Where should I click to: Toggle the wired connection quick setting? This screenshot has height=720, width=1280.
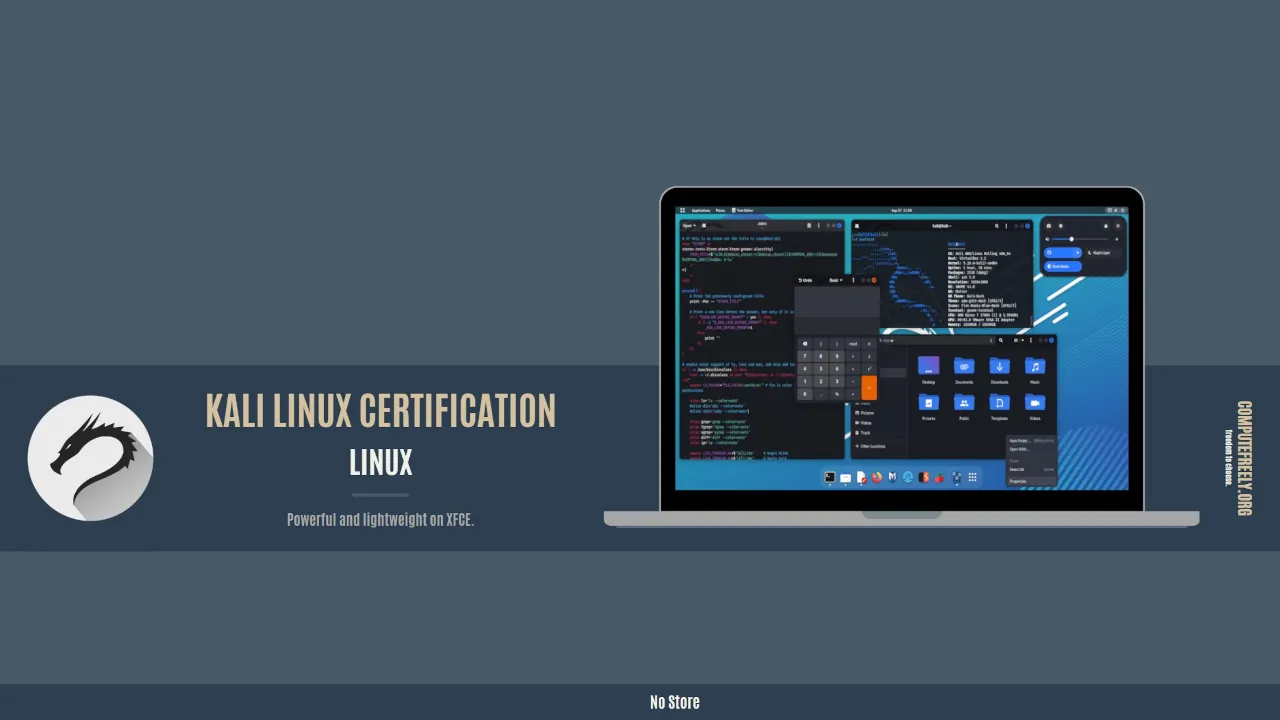1061,253
